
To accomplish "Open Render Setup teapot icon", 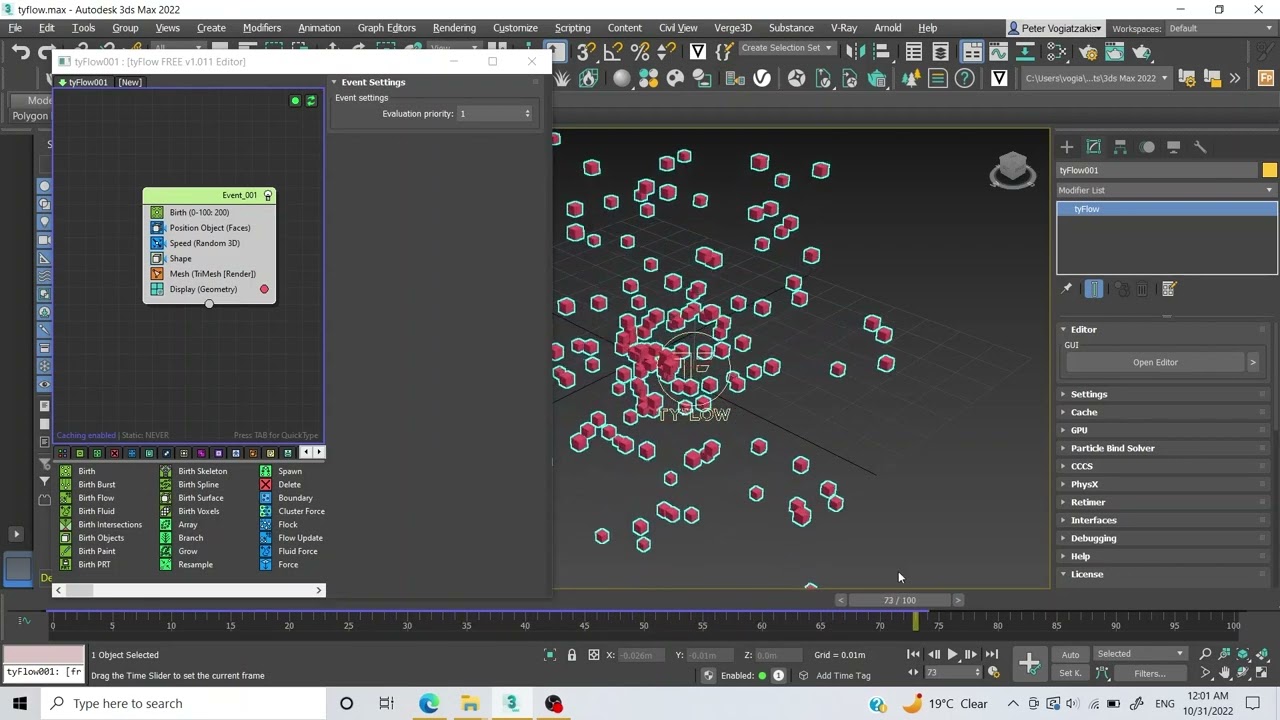I will click(x=1088, y=51).
